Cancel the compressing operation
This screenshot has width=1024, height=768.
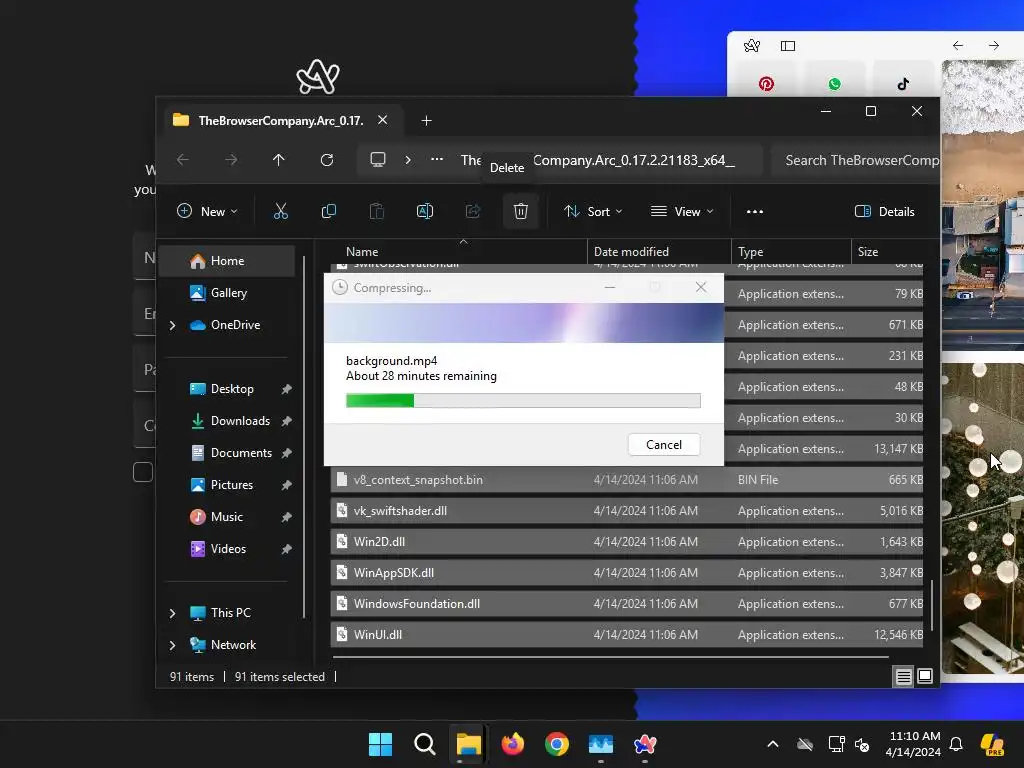[664, 445]
